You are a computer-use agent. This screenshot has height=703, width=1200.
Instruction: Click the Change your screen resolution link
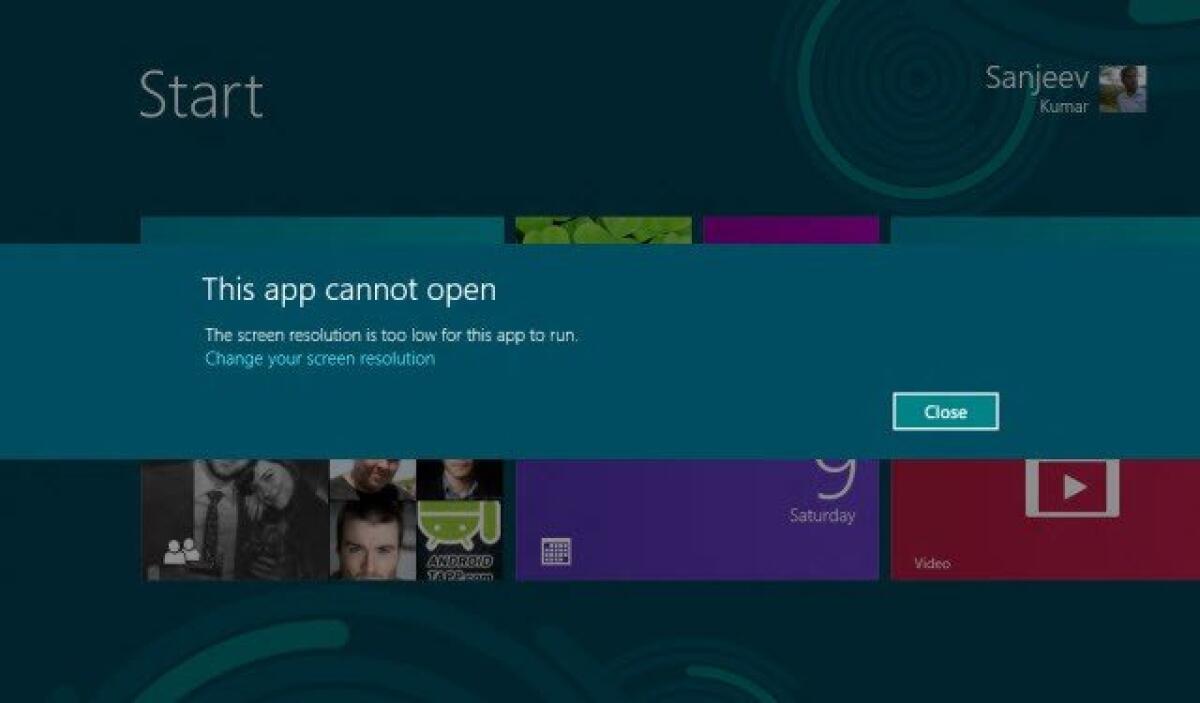[x=318, y=359]
